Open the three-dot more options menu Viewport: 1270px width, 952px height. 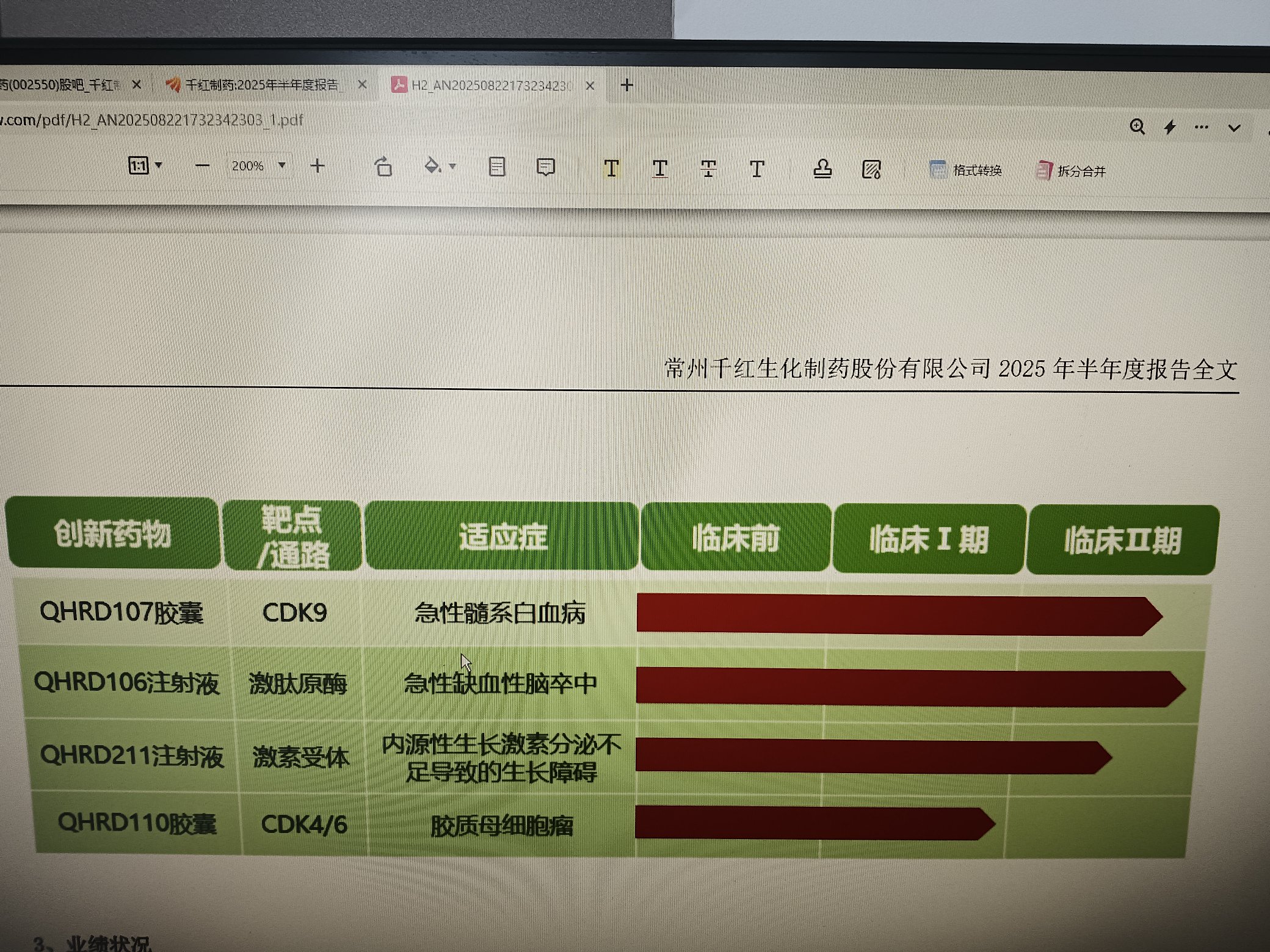pos(1201,127)
